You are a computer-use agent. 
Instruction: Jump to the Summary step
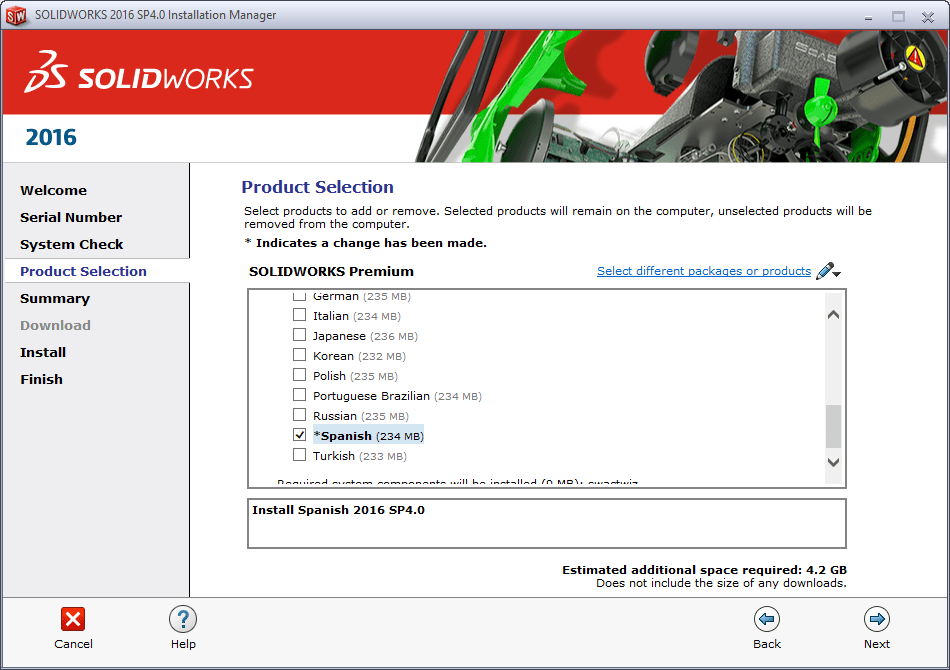pos(55,299)
